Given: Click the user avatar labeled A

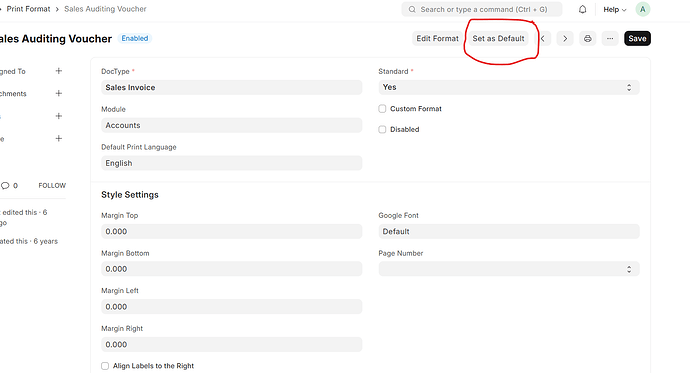Looking at the screenshot, I should point(643,9).
